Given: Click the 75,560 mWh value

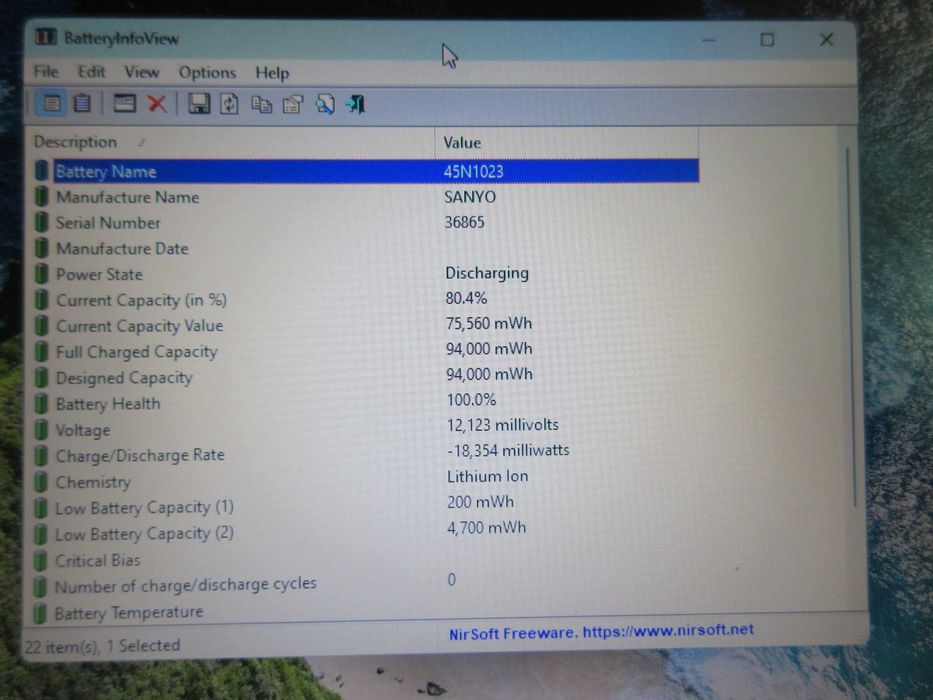Looking at the screenshot, I should pyautogui.click(x=489, y=323).
